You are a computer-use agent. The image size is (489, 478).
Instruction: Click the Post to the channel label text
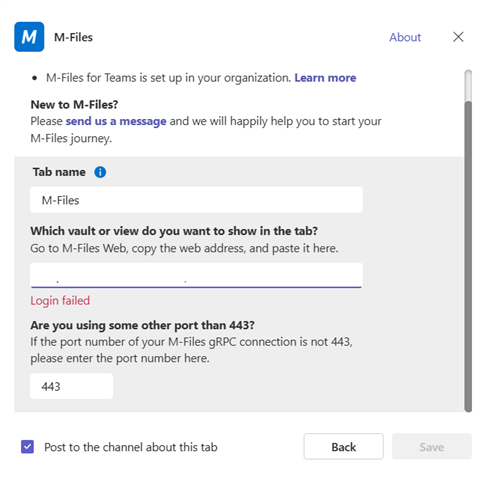coord(131,447)
